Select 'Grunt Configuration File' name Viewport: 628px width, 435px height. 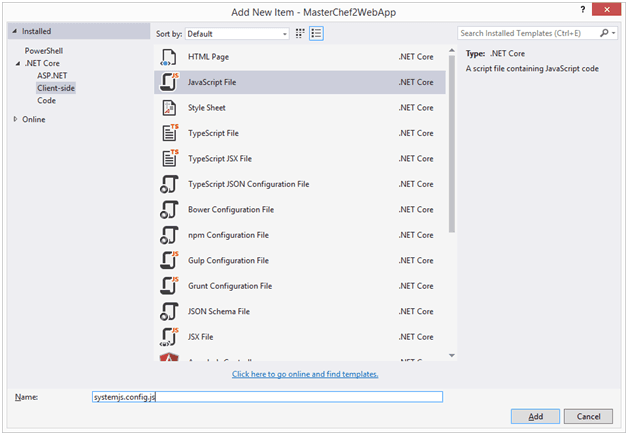[230, 286]
